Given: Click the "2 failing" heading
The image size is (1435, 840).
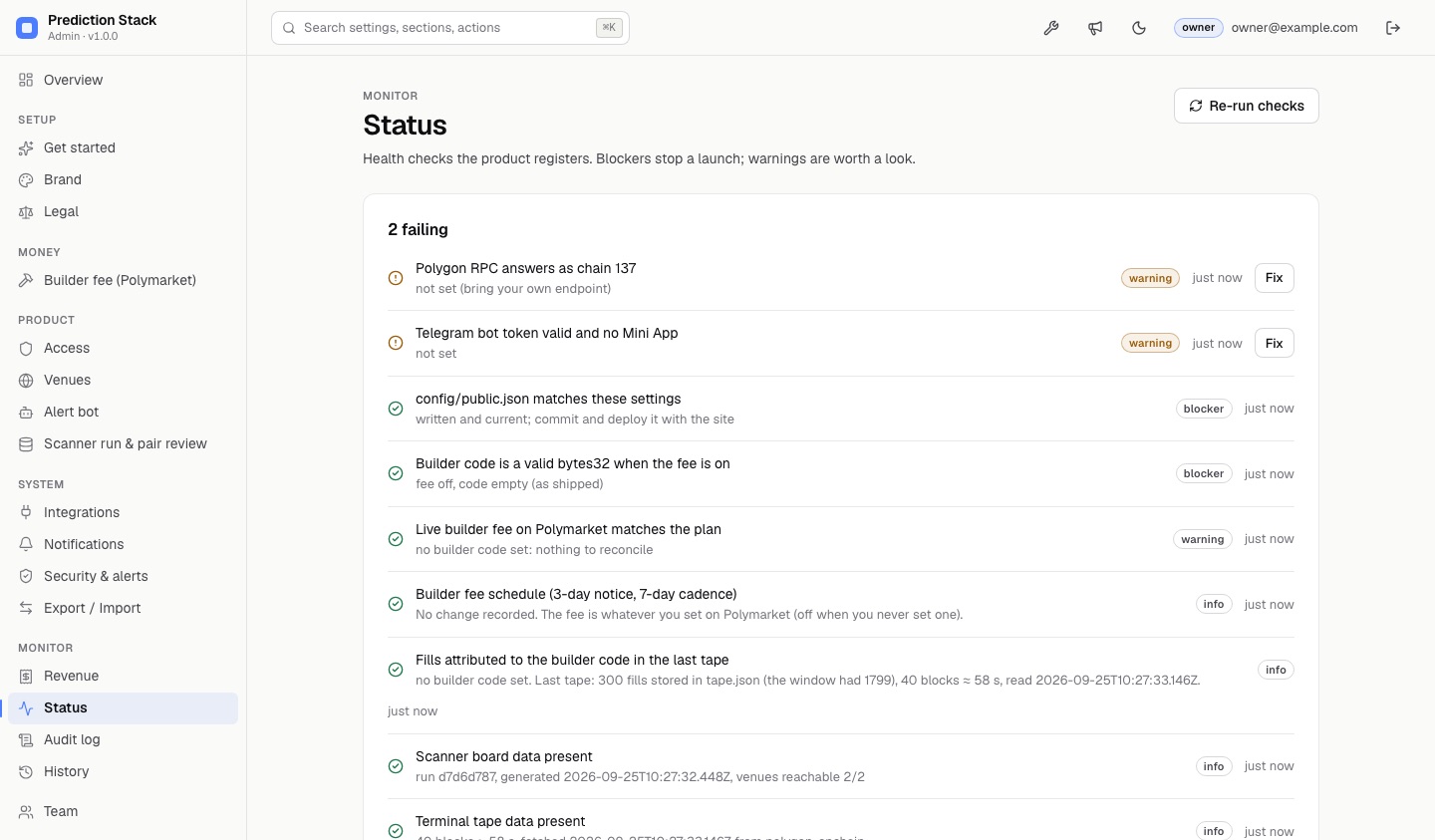Looking at the screenshot, I should point(418,229).
